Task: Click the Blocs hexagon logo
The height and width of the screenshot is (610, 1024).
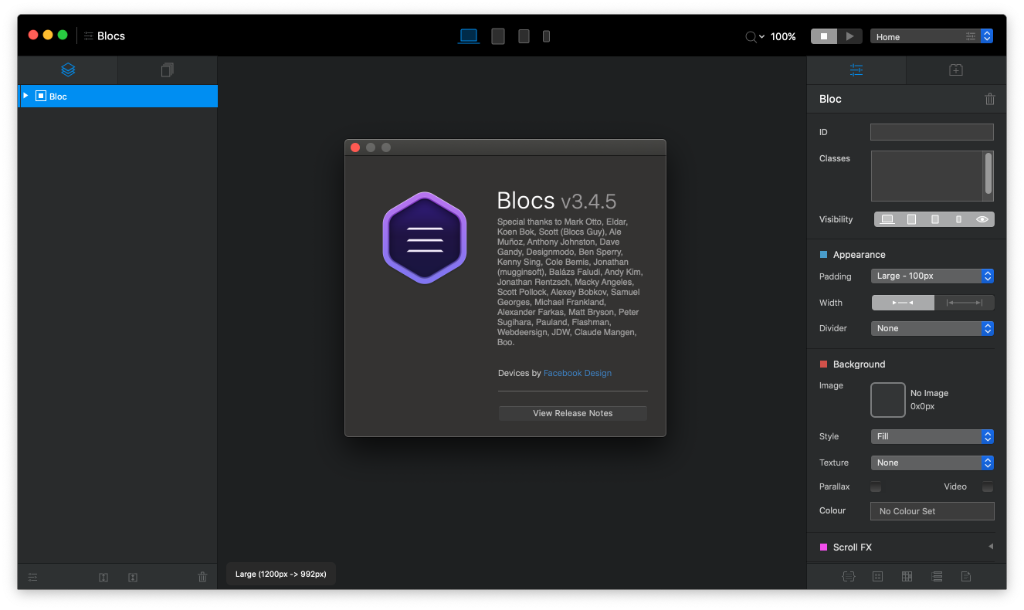Action: [x=424, y=238]
